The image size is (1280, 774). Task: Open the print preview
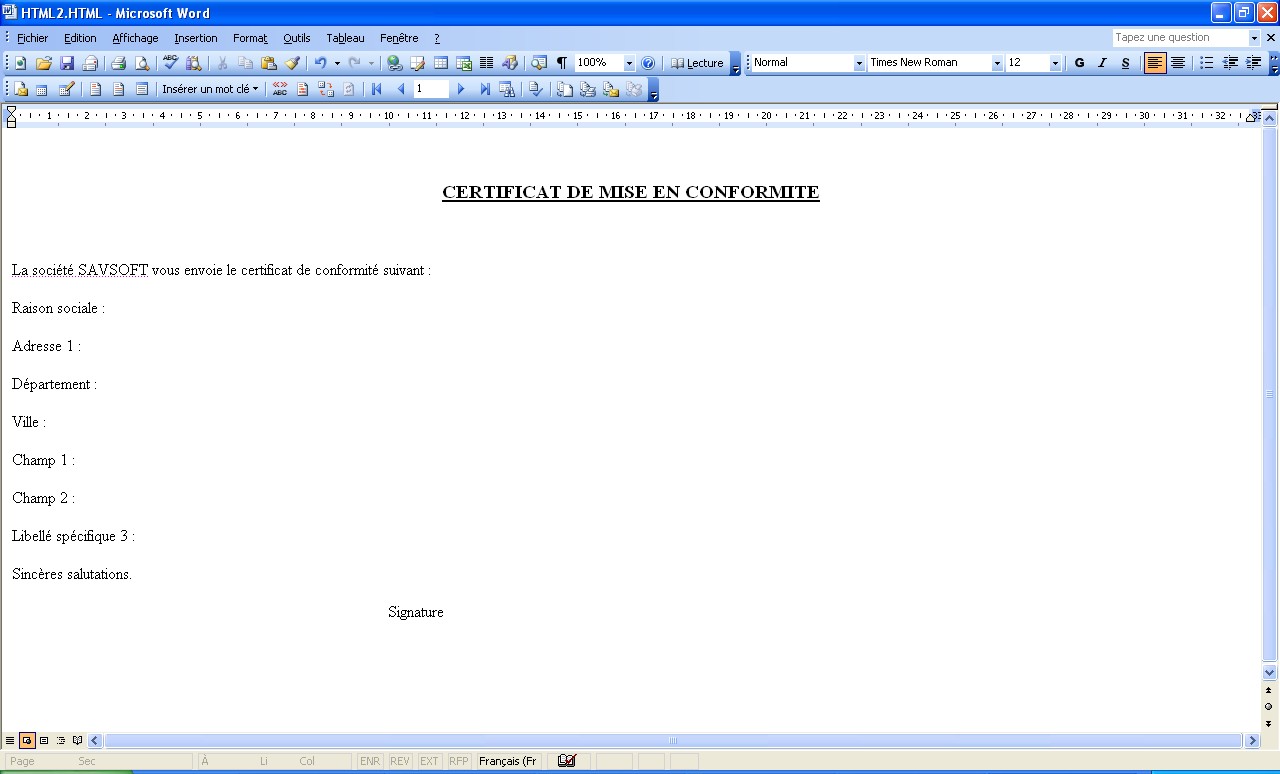pyautogui.click(x=141, y=62)
